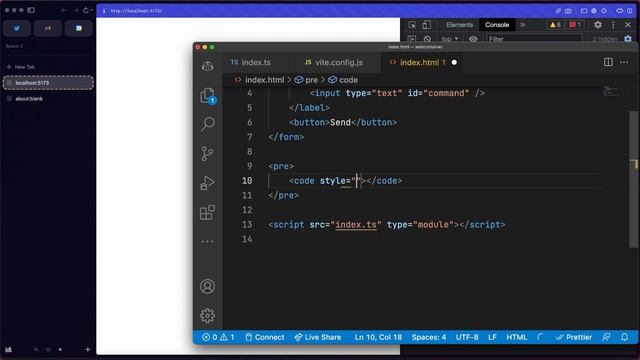Open the Explorer view in VS Code activity bar
The height and width of the screenshot is (360, 640).
coord(207,96)
